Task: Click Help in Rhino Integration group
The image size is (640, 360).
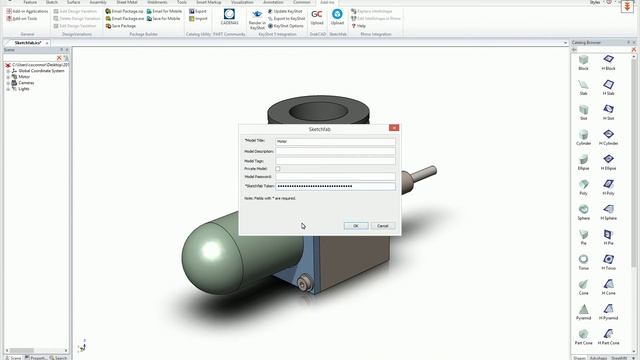Action: tap(358, 26)
